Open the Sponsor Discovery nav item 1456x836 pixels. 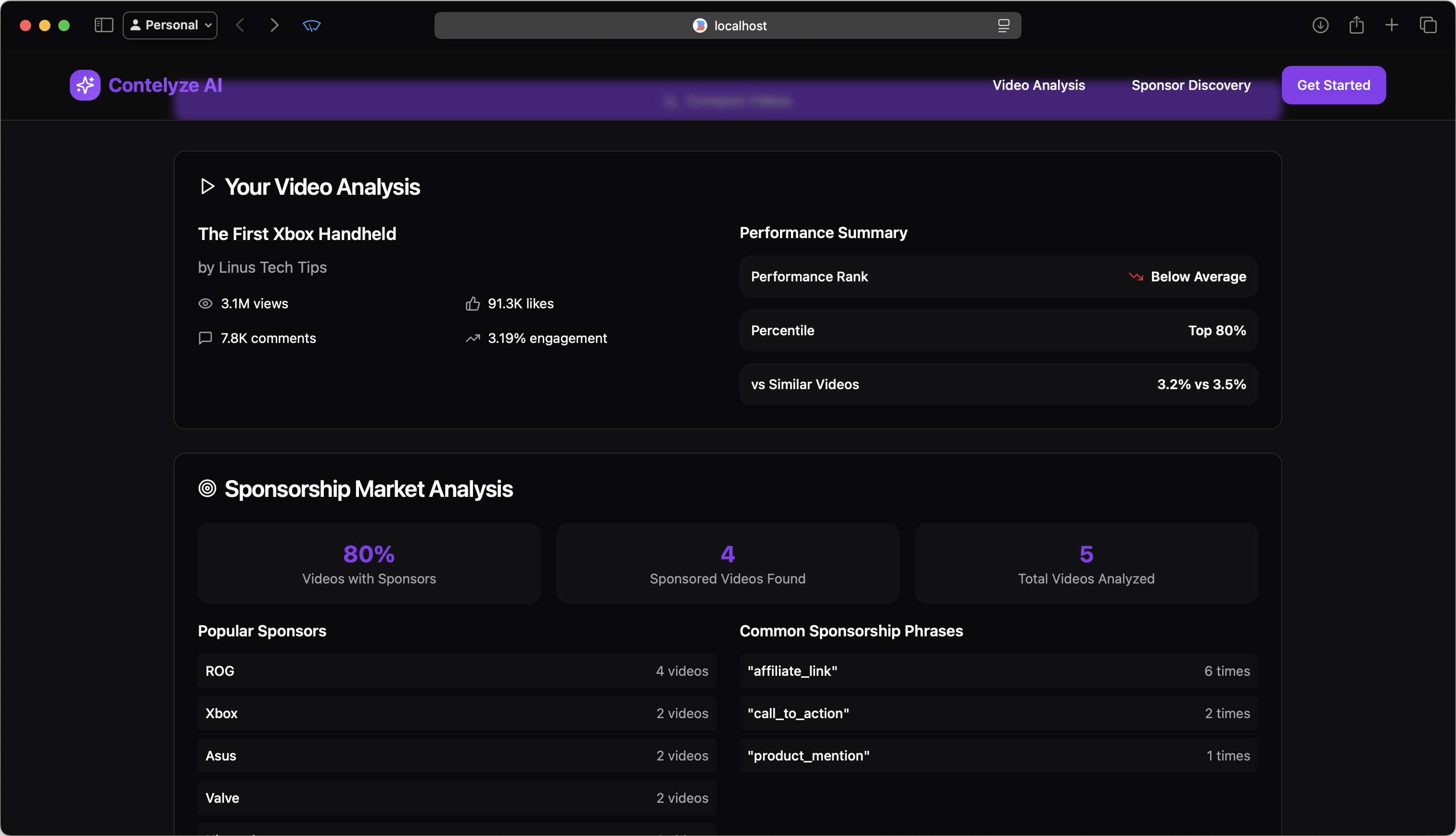tap(1191, 85)
